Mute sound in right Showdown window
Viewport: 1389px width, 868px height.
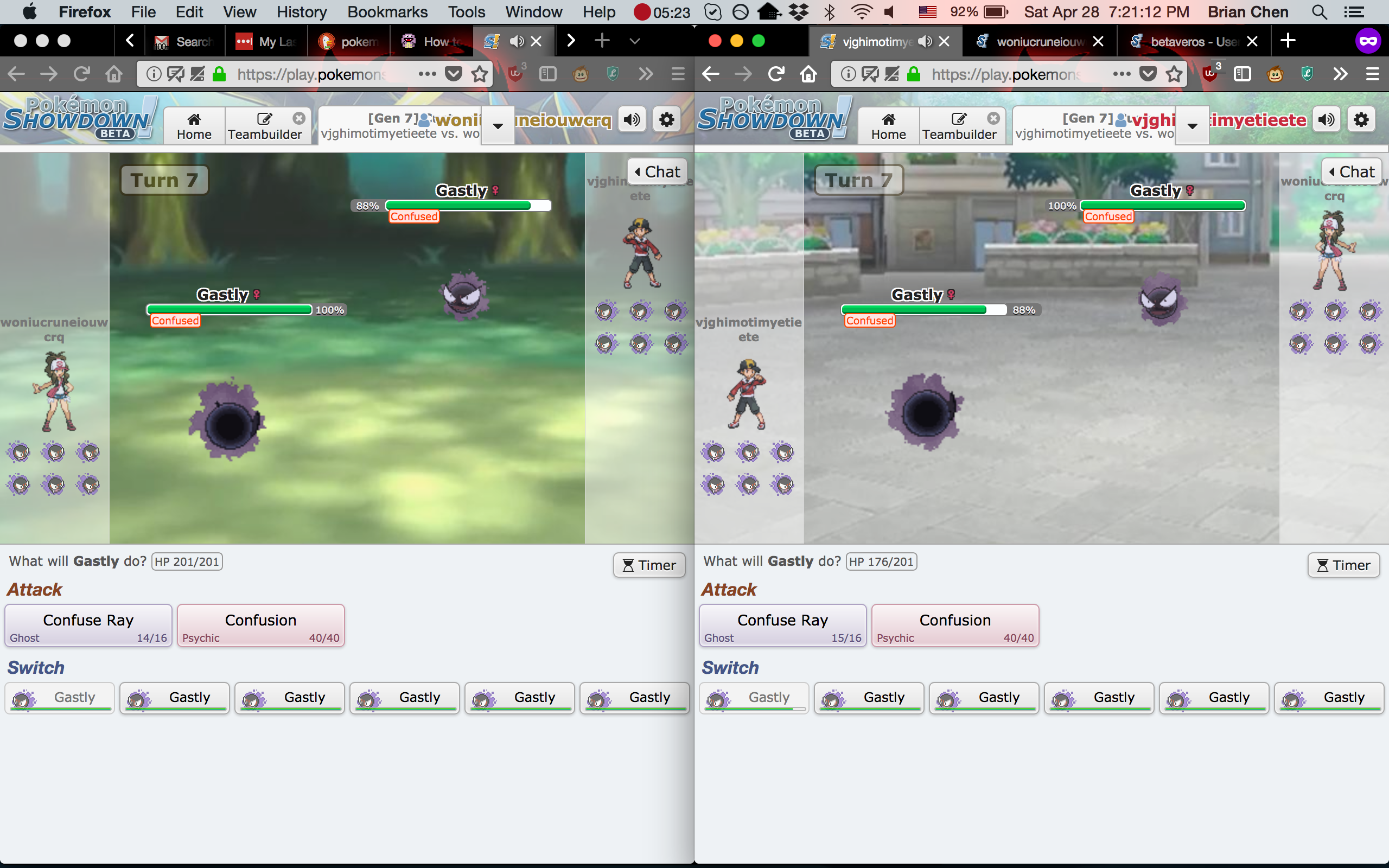(1327, 120)
